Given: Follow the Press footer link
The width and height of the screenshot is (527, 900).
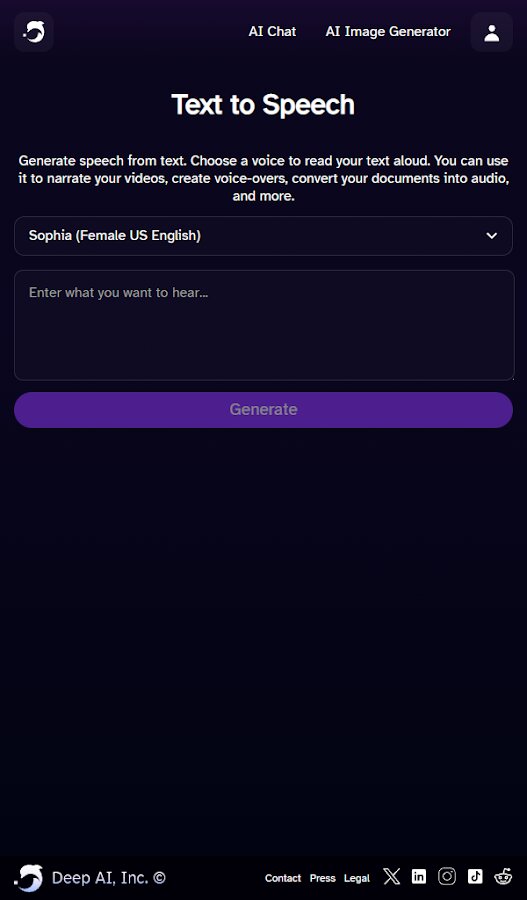Looking at the screenshot, I should [x=323, y=878].
